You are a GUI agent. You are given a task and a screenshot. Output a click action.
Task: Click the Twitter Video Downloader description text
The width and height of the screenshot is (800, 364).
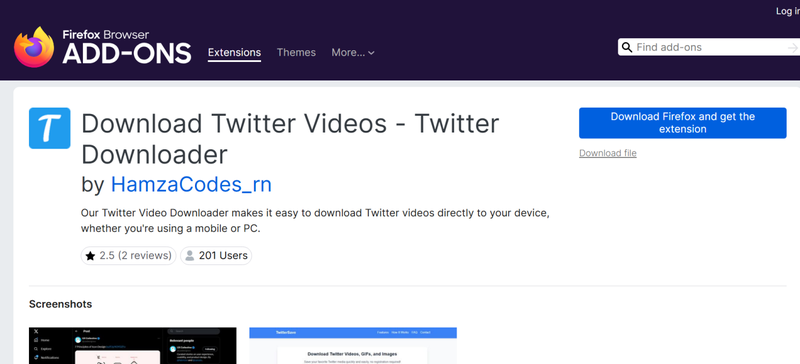click(315, 221)
